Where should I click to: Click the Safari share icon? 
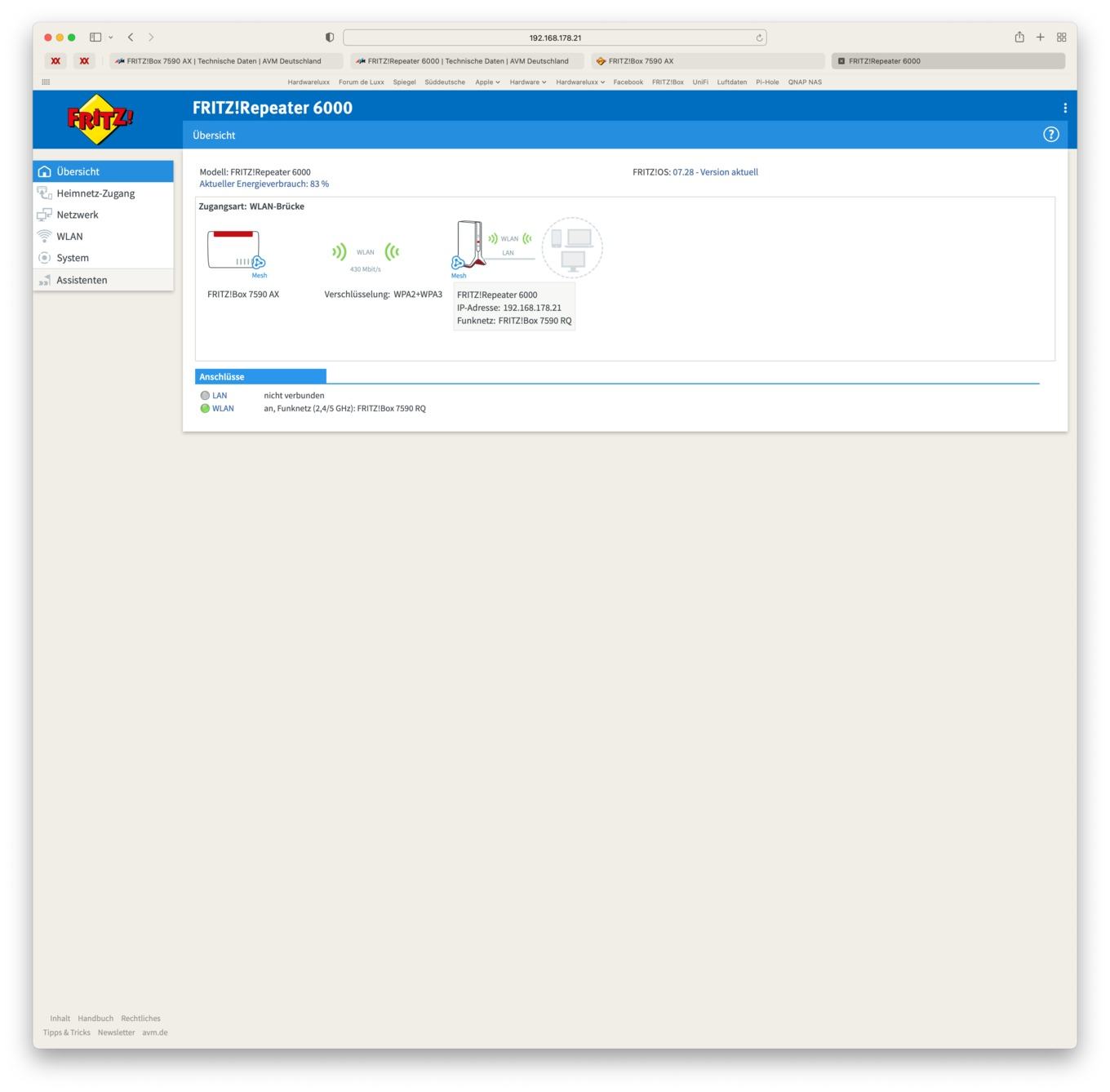1019,37
